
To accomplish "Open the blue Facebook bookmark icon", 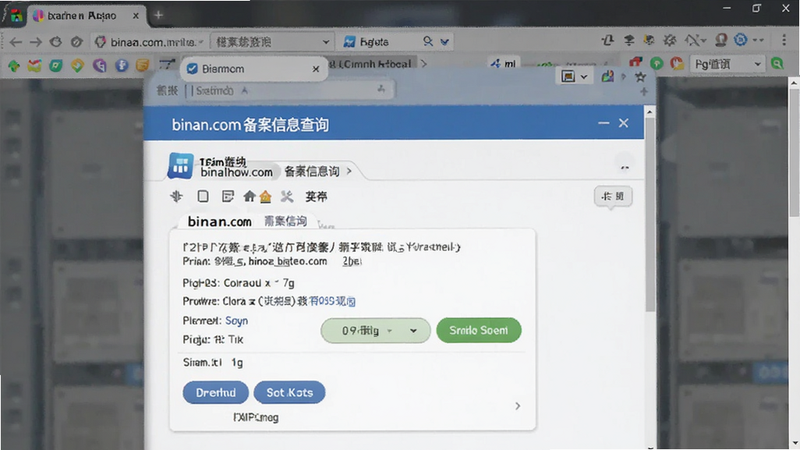I will tap(121, 65).
